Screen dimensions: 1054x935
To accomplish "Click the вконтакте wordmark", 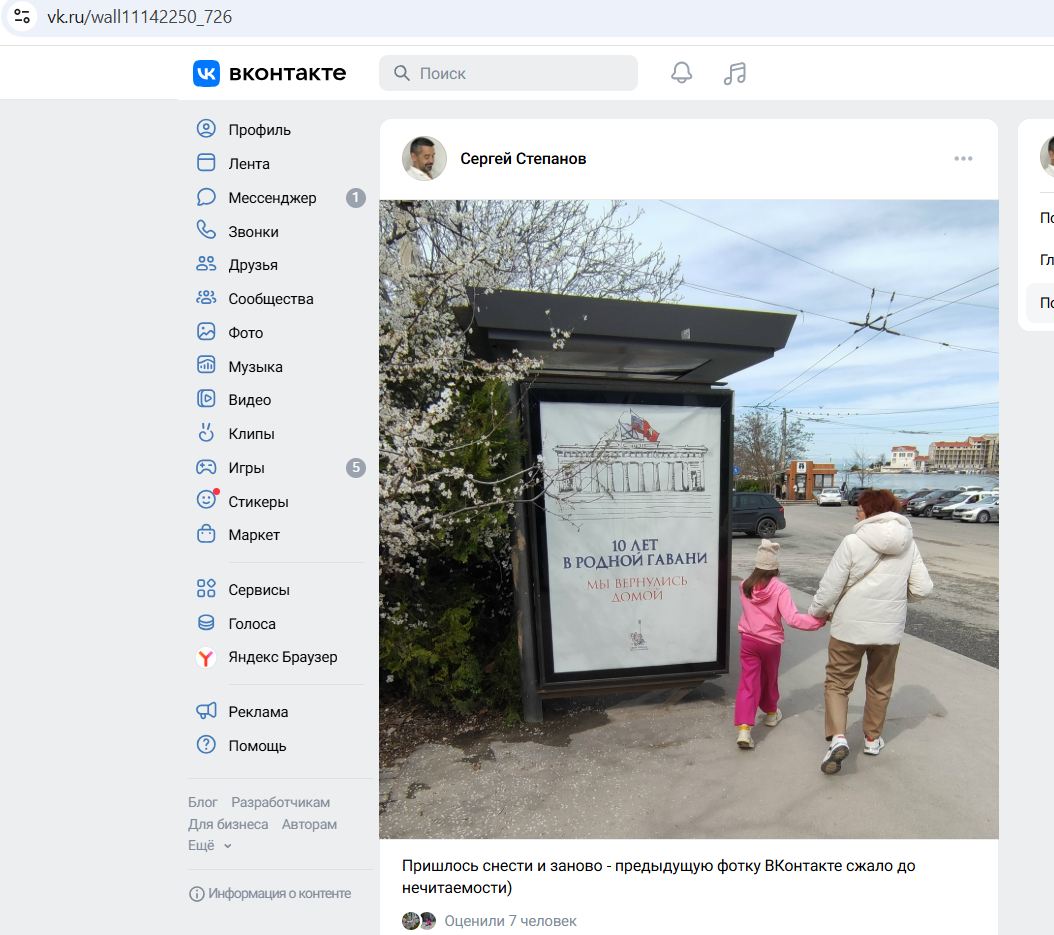I will click(288, 73).
